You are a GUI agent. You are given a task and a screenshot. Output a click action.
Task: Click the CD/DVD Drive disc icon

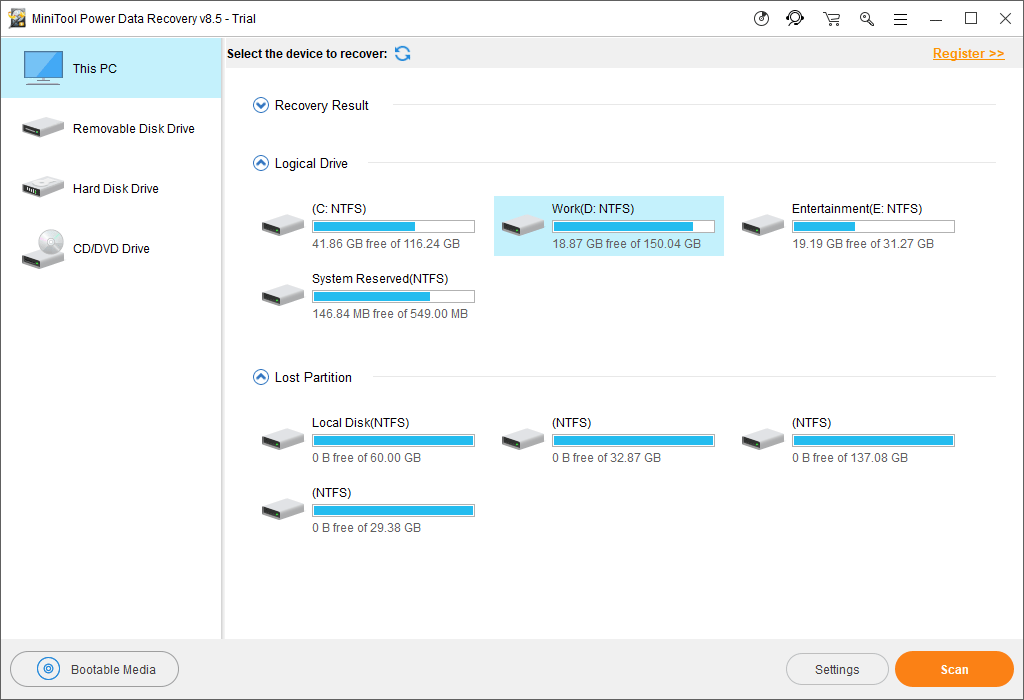pyautogui.click(x=43, y=249)
